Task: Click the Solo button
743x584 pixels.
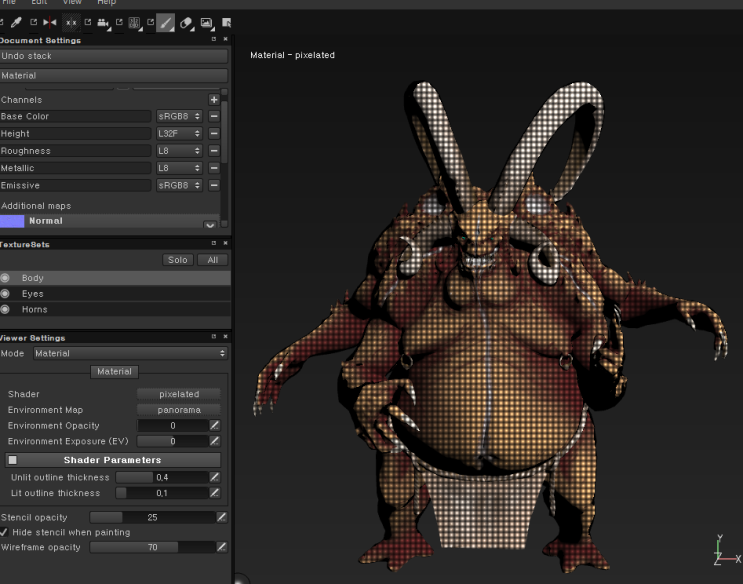Action: tap(178, 260)
